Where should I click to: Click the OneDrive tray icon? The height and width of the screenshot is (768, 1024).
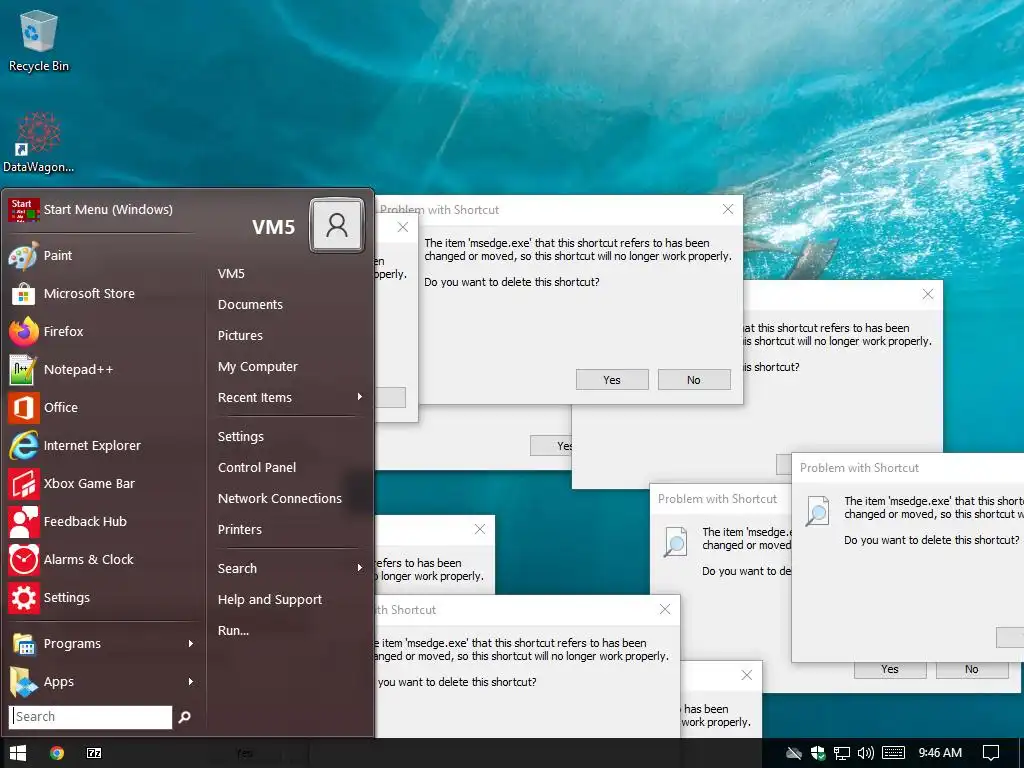(x=793, y=753)
